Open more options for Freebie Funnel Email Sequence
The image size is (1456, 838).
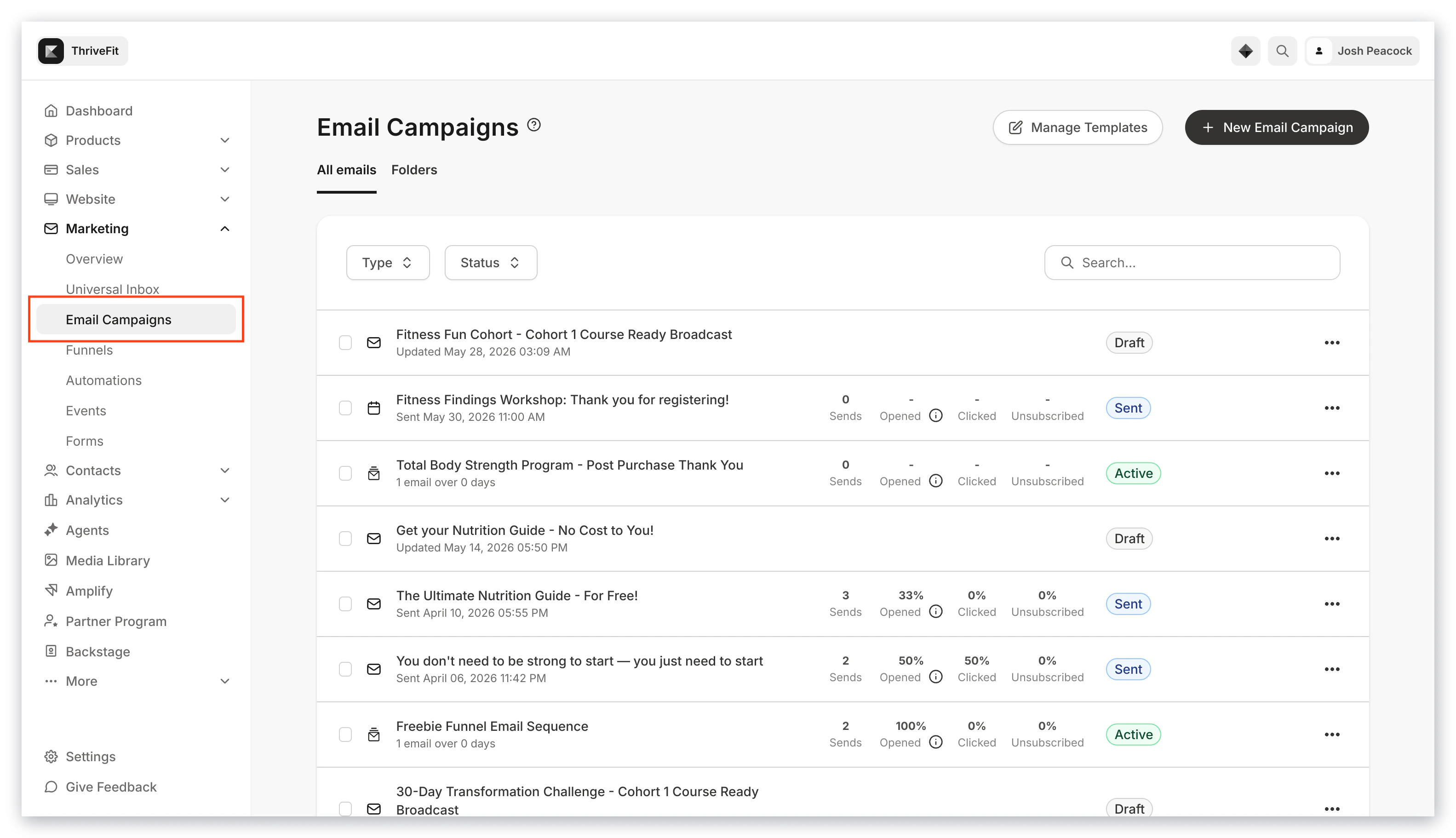[x=1332, y=735]
